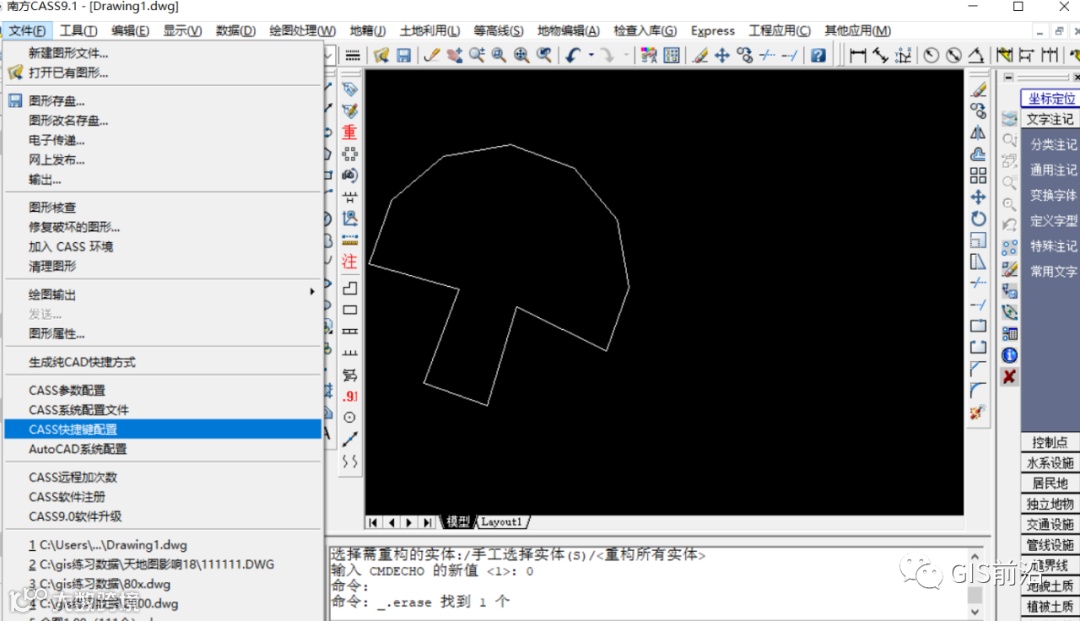Screen dimensions: 1080x621
Task: Click the red 重 icon in left toolbar
Action: point(350,132)
